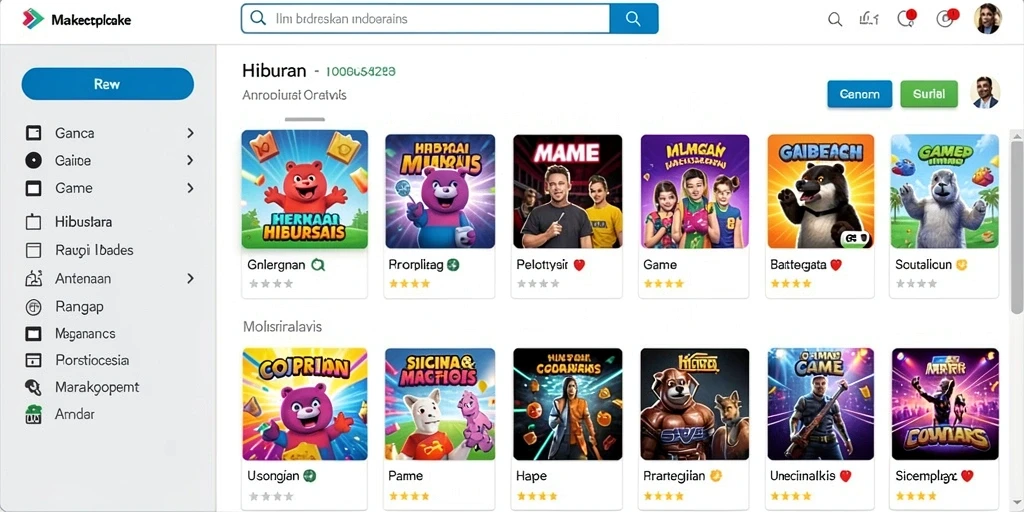The image size is (1024, 512).
Task: Click the green icon beside Usongjan
Action: point(310,475)
